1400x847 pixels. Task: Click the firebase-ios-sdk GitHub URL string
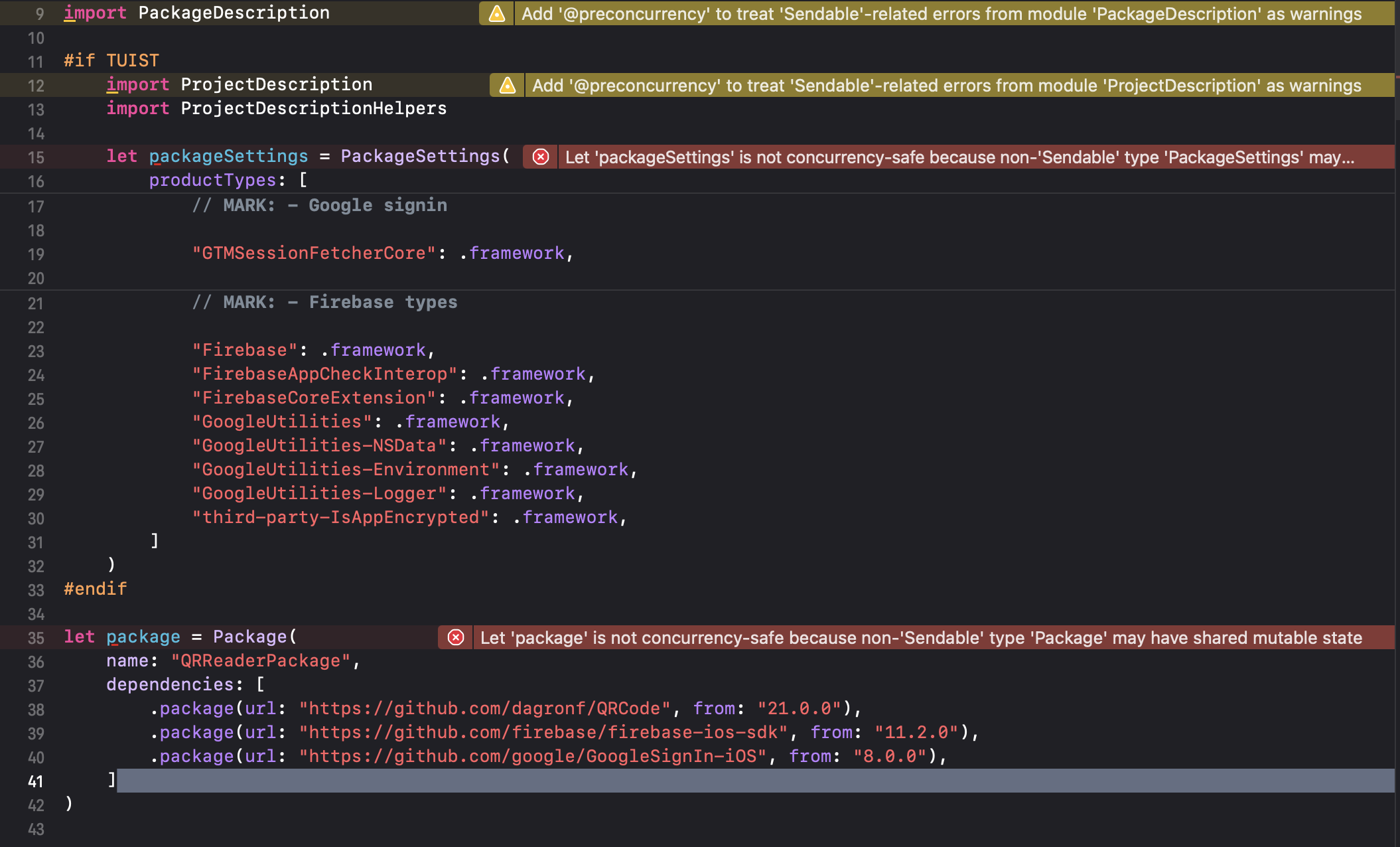click(x=543, y=732)
